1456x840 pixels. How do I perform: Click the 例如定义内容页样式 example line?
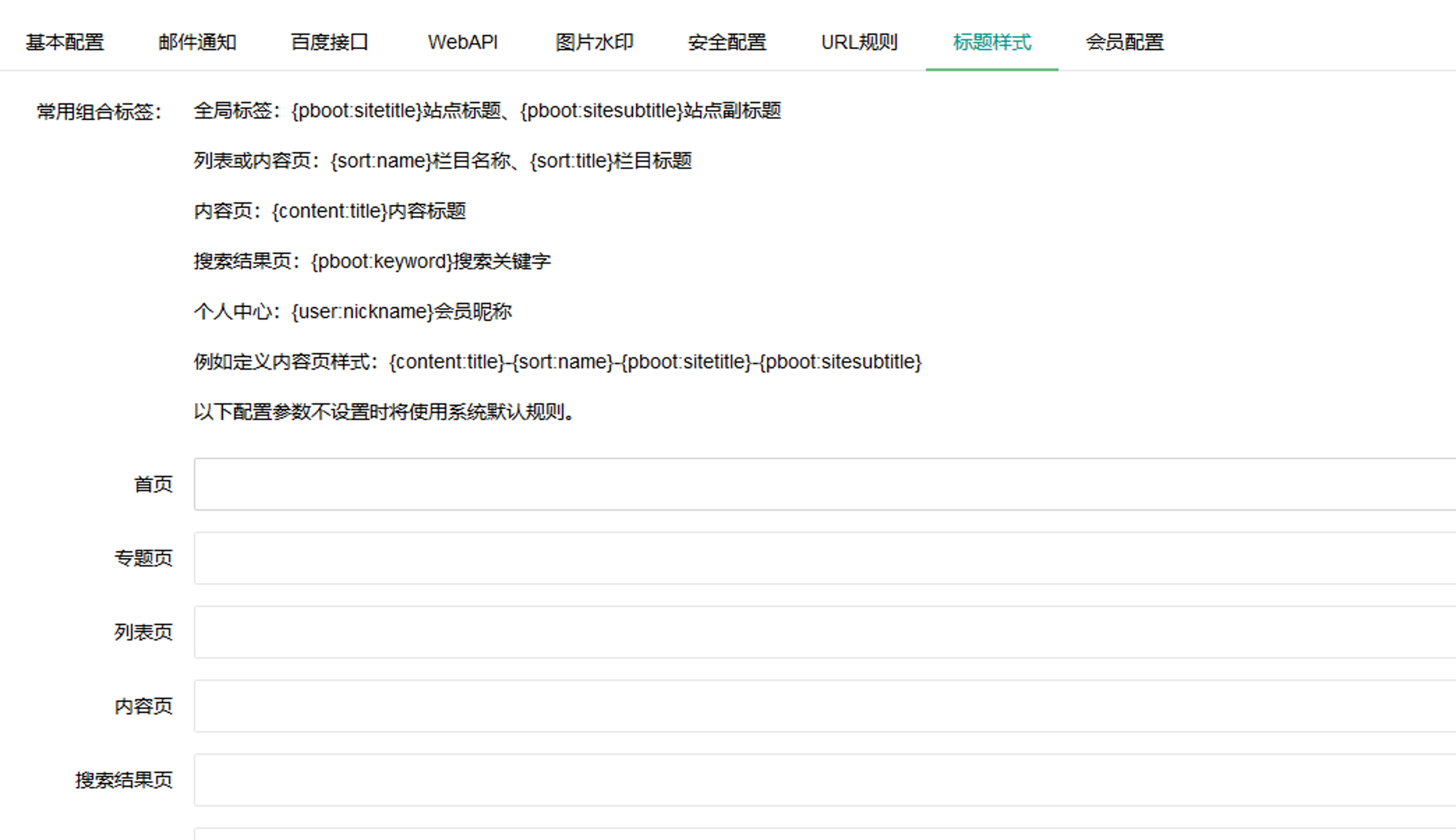(x=556, y=362)
